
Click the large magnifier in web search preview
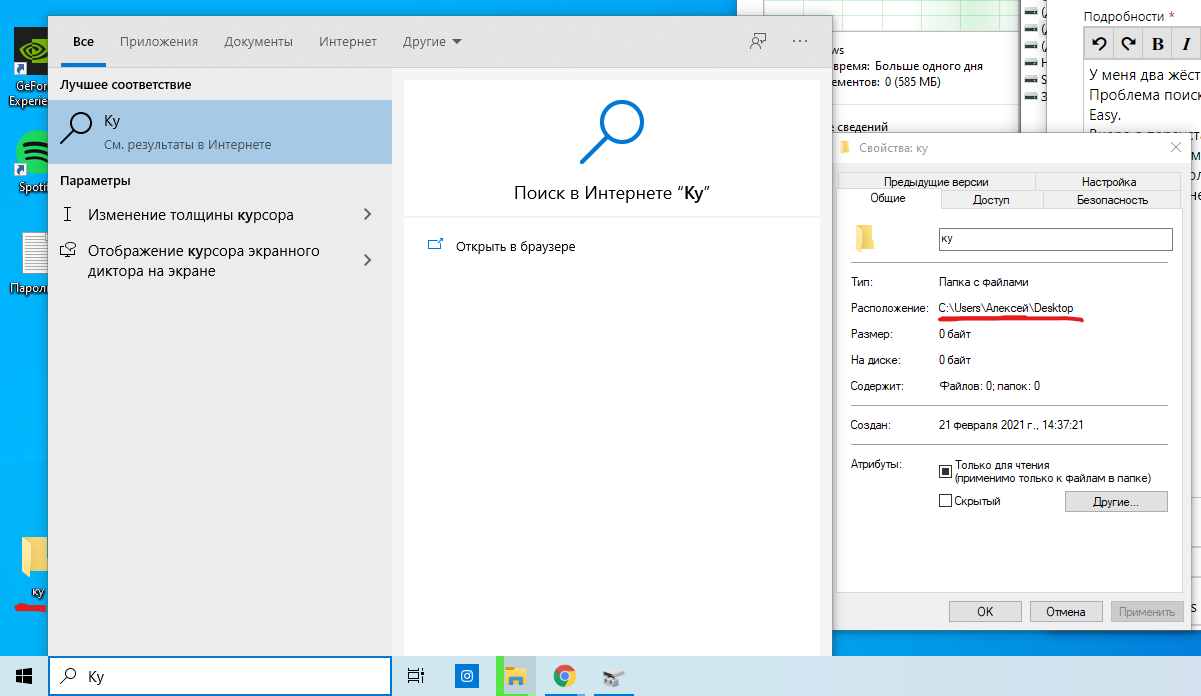click(612, 131)
